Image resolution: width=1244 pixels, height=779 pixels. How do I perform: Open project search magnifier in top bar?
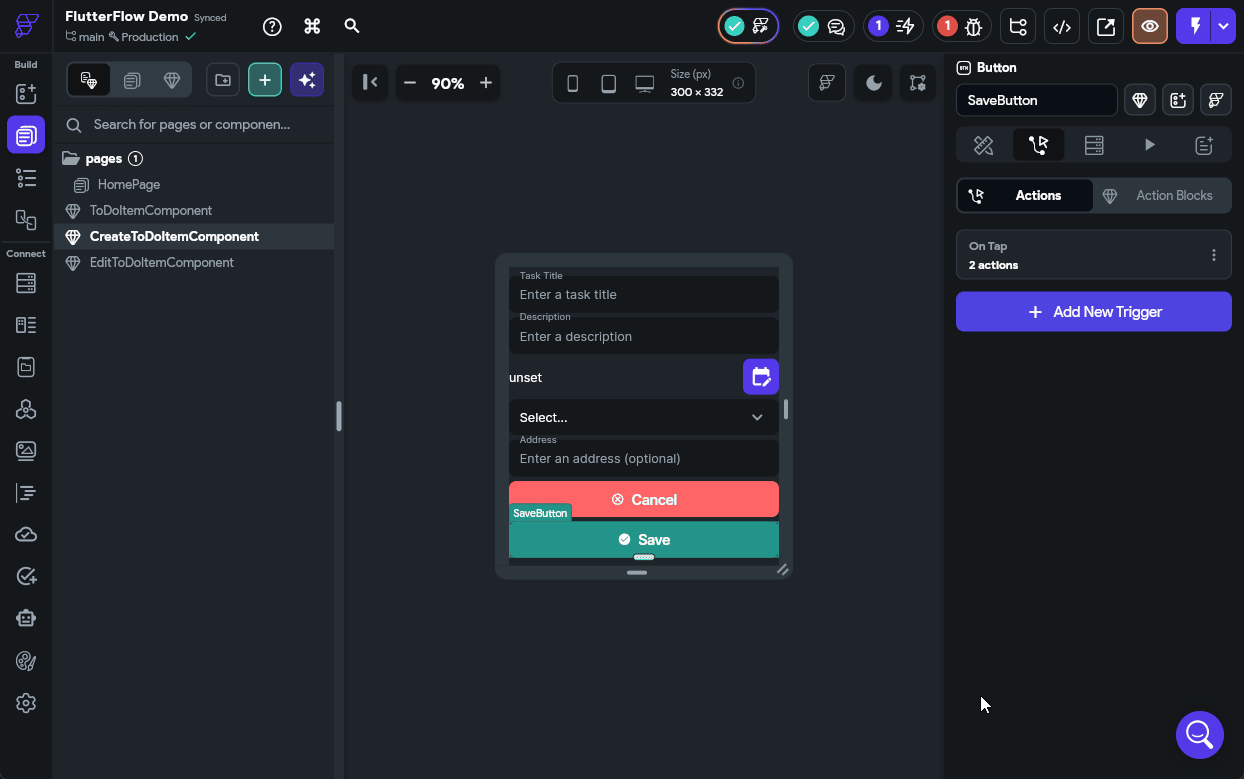click(x=352, y=26)
